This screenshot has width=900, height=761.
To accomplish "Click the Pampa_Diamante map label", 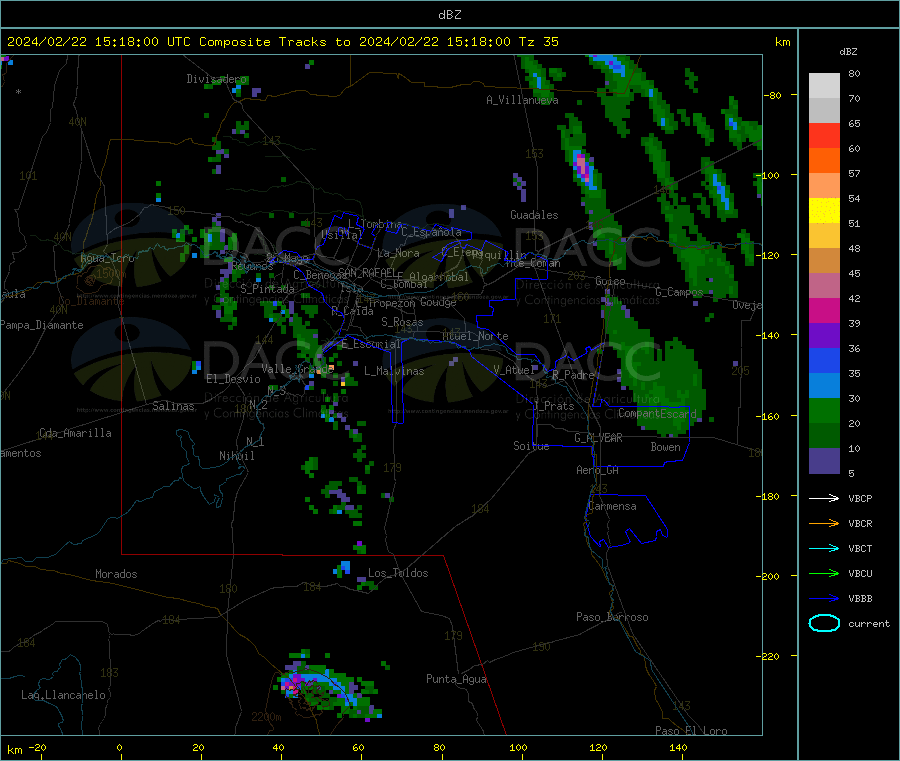I will pyautogui.click(x=42, y=325).
